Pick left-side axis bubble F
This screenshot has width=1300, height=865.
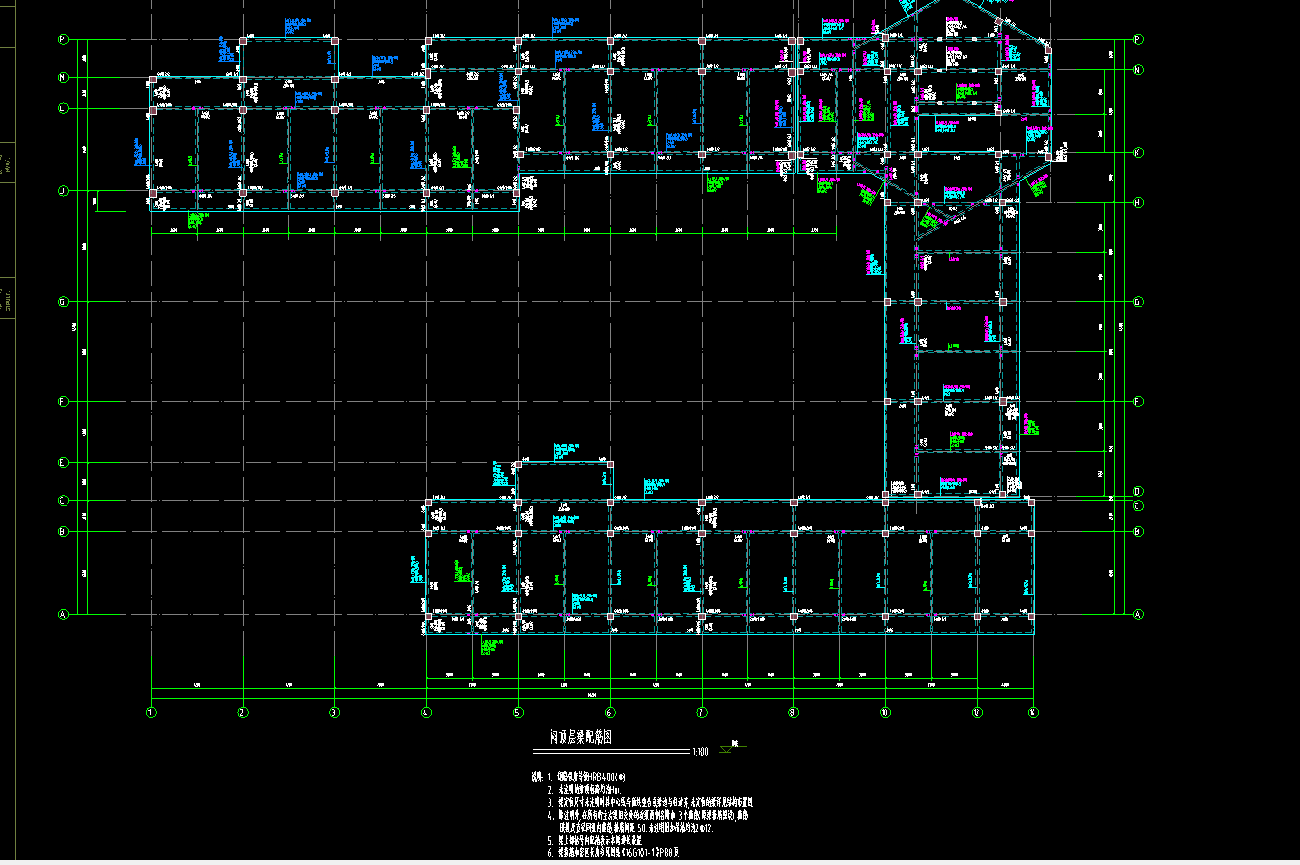point(62,401)
